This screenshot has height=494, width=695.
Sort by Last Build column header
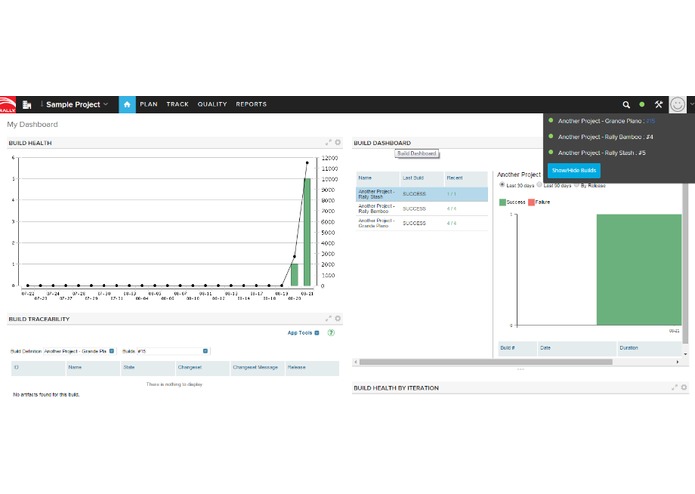[x=422, y=179]
